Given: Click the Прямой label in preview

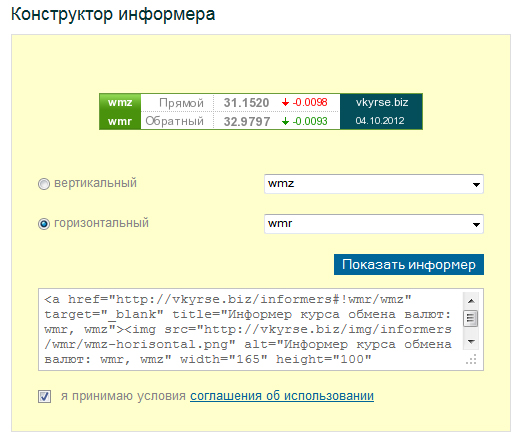Looking at the screenshot, I should tap(181, 103).
